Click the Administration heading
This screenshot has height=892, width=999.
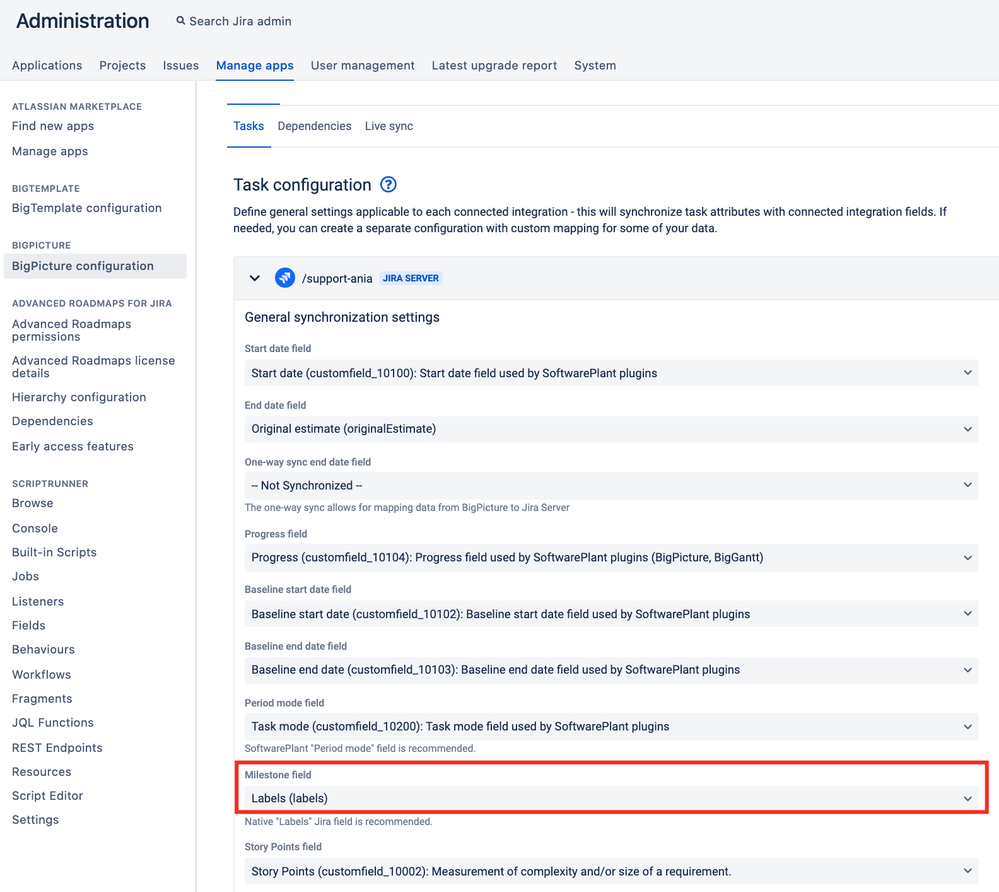pos(83,21)
